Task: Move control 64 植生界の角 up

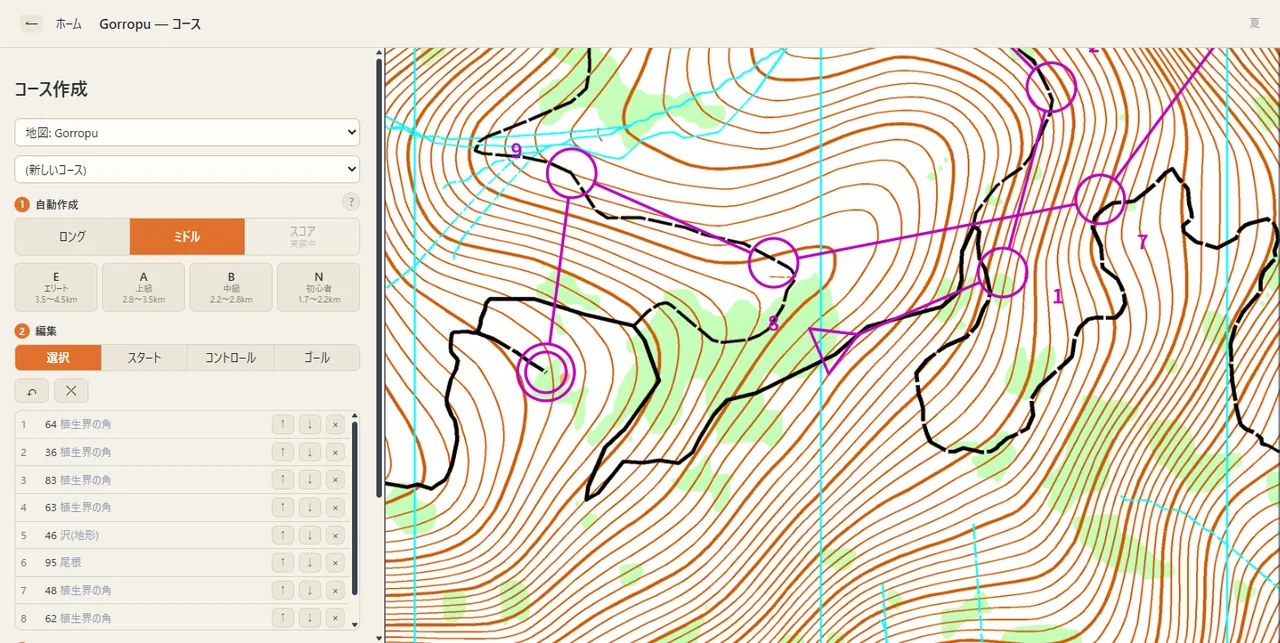Action: [x=283, y=424]
